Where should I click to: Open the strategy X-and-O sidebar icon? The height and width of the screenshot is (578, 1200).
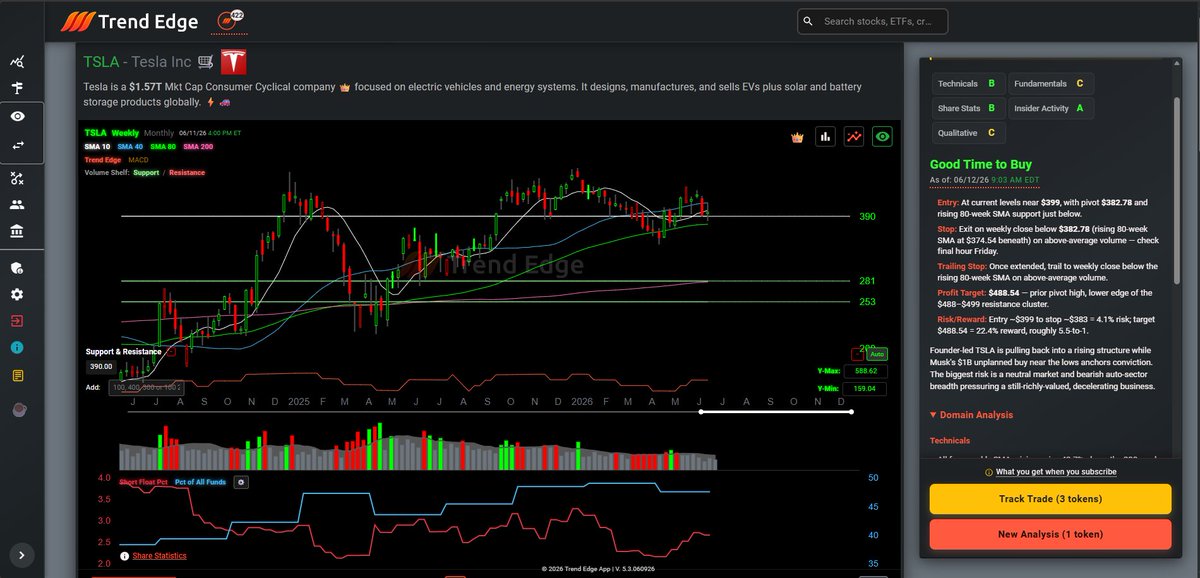pyautogui.click(x=17, y=178)
